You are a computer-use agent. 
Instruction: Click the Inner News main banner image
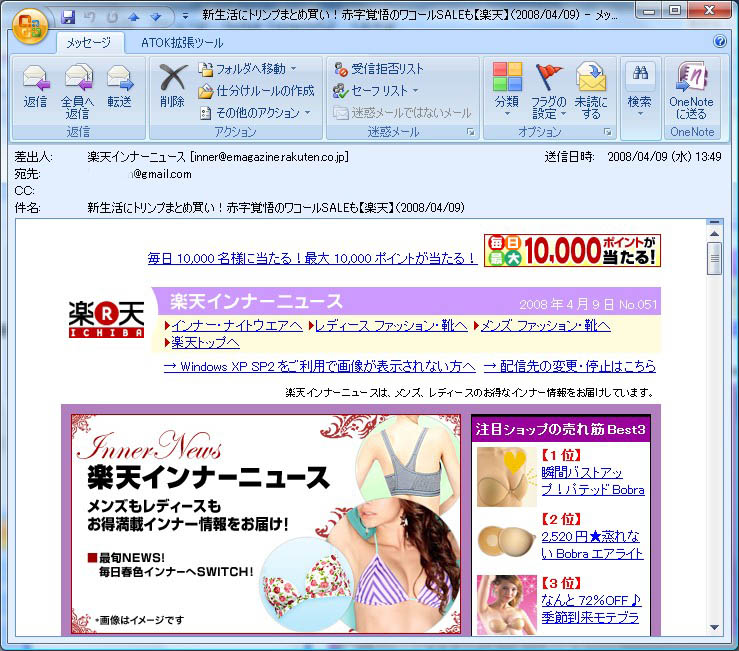coord(266,524)
